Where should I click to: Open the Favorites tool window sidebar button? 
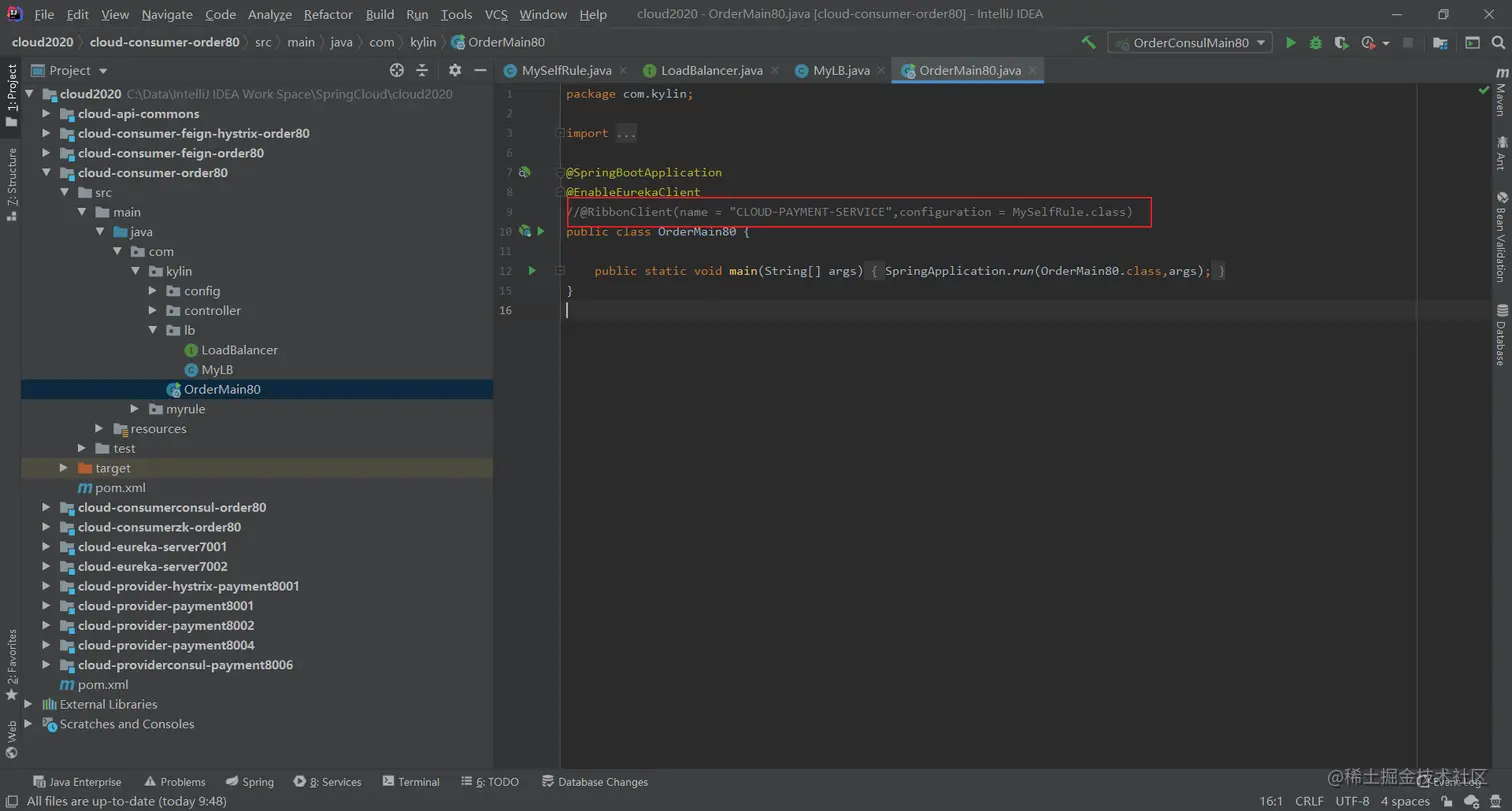click(x=11, y=664)
